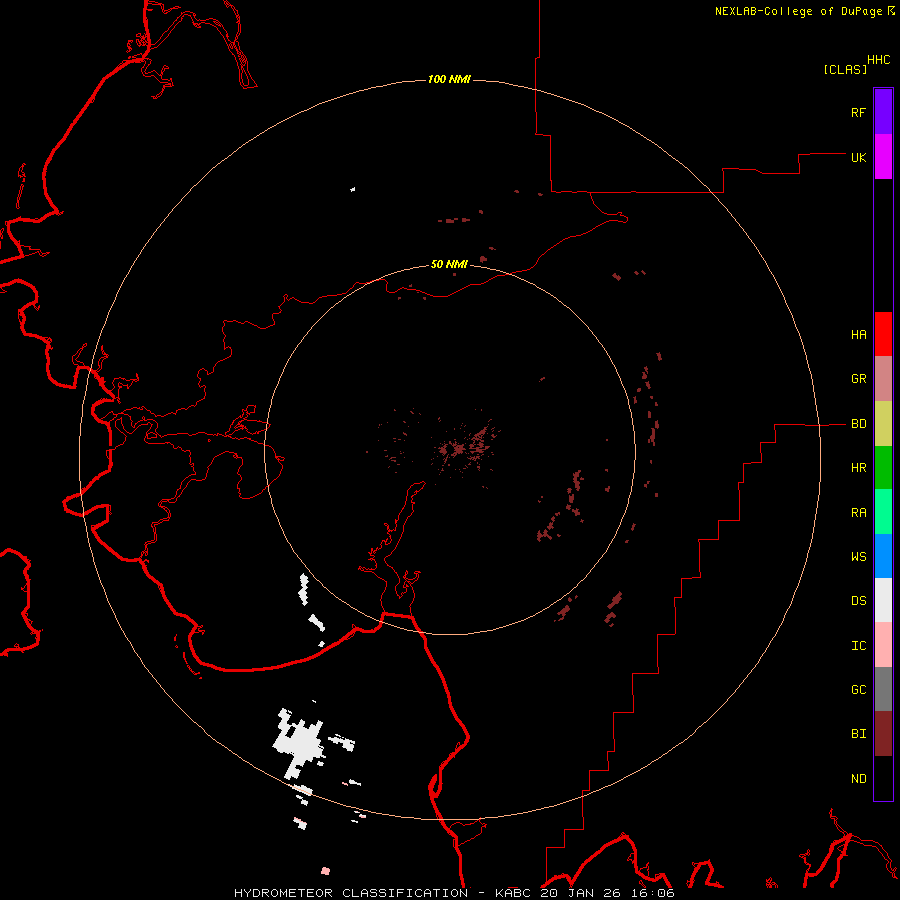Click the RA legend label
Viewport: 900px width, 900px height.
[858, 513]
